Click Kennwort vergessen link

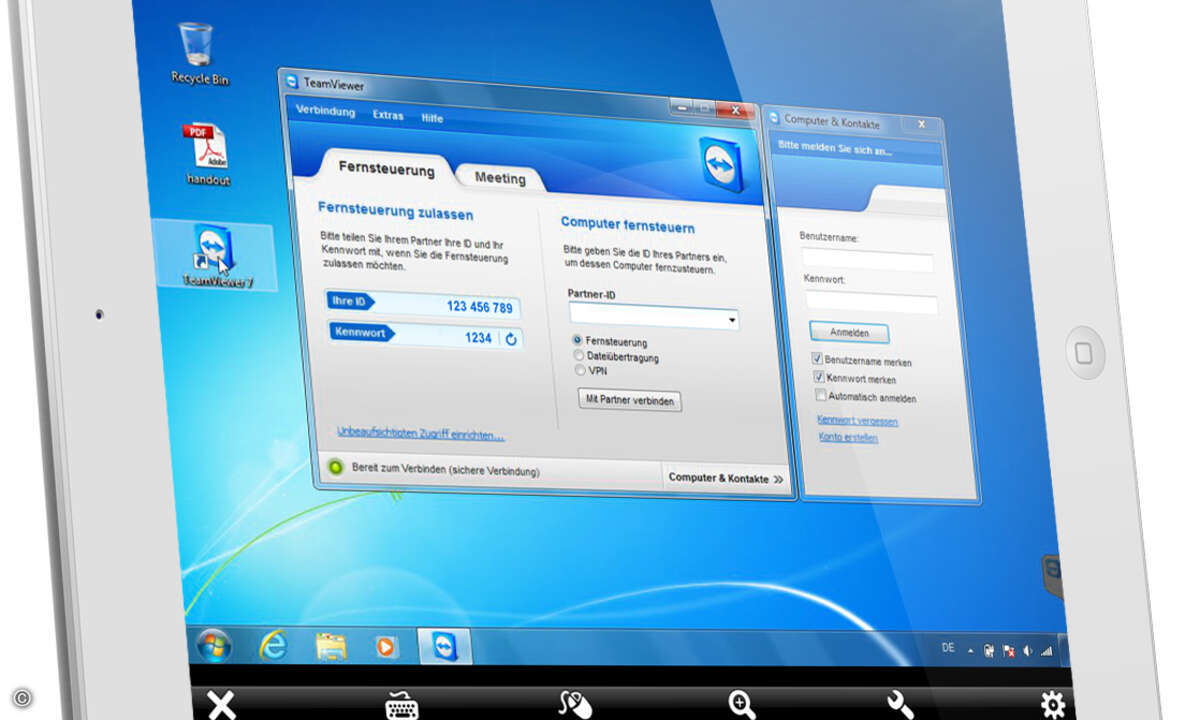point(857,421)
